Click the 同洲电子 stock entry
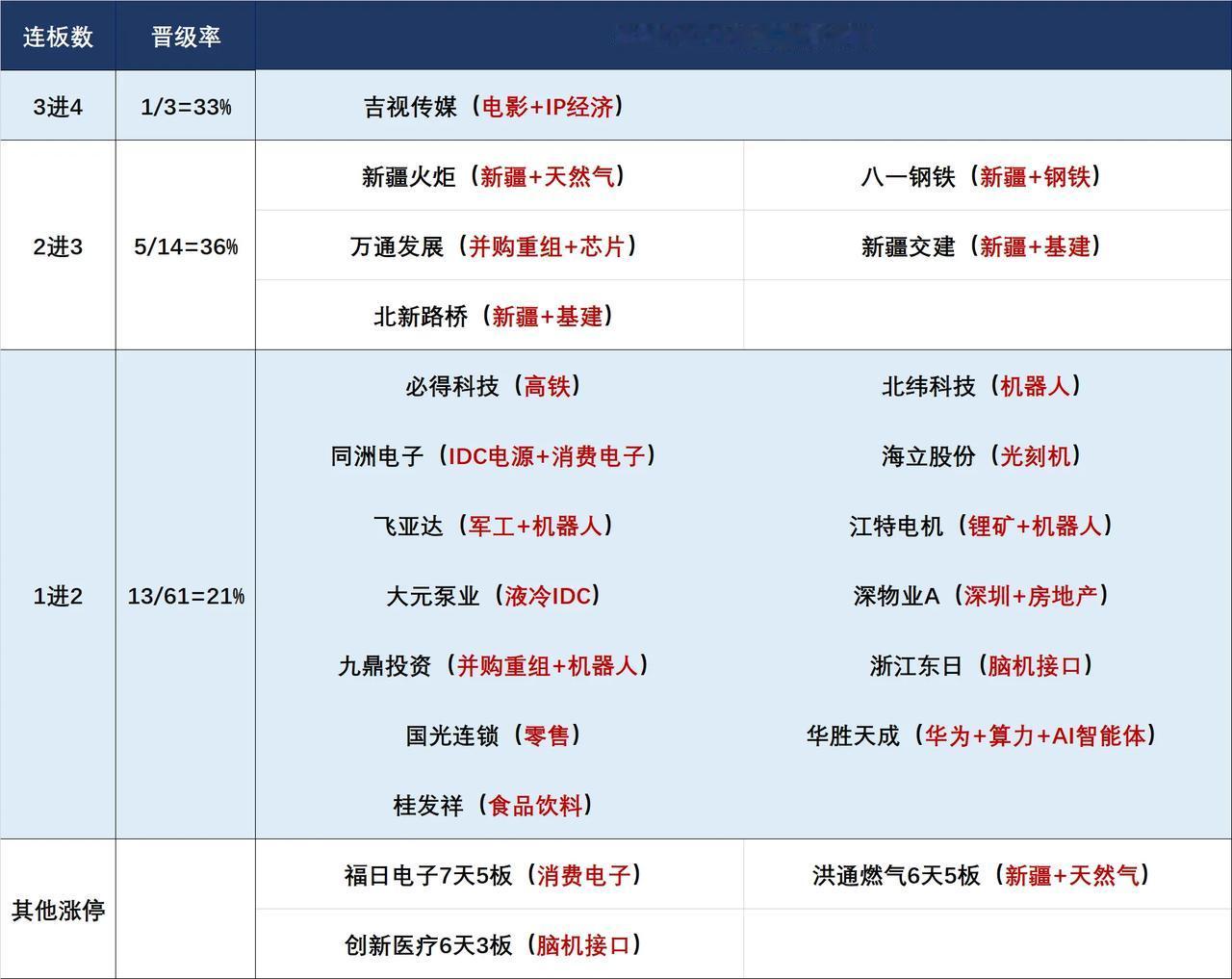This screenshot has height=979, width=1232. (x=495, y=455)
